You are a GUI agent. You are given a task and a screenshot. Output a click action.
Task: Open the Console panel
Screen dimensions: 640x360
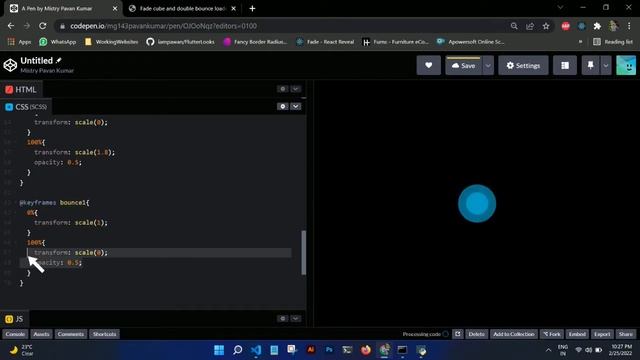click(x=15, y=334)
